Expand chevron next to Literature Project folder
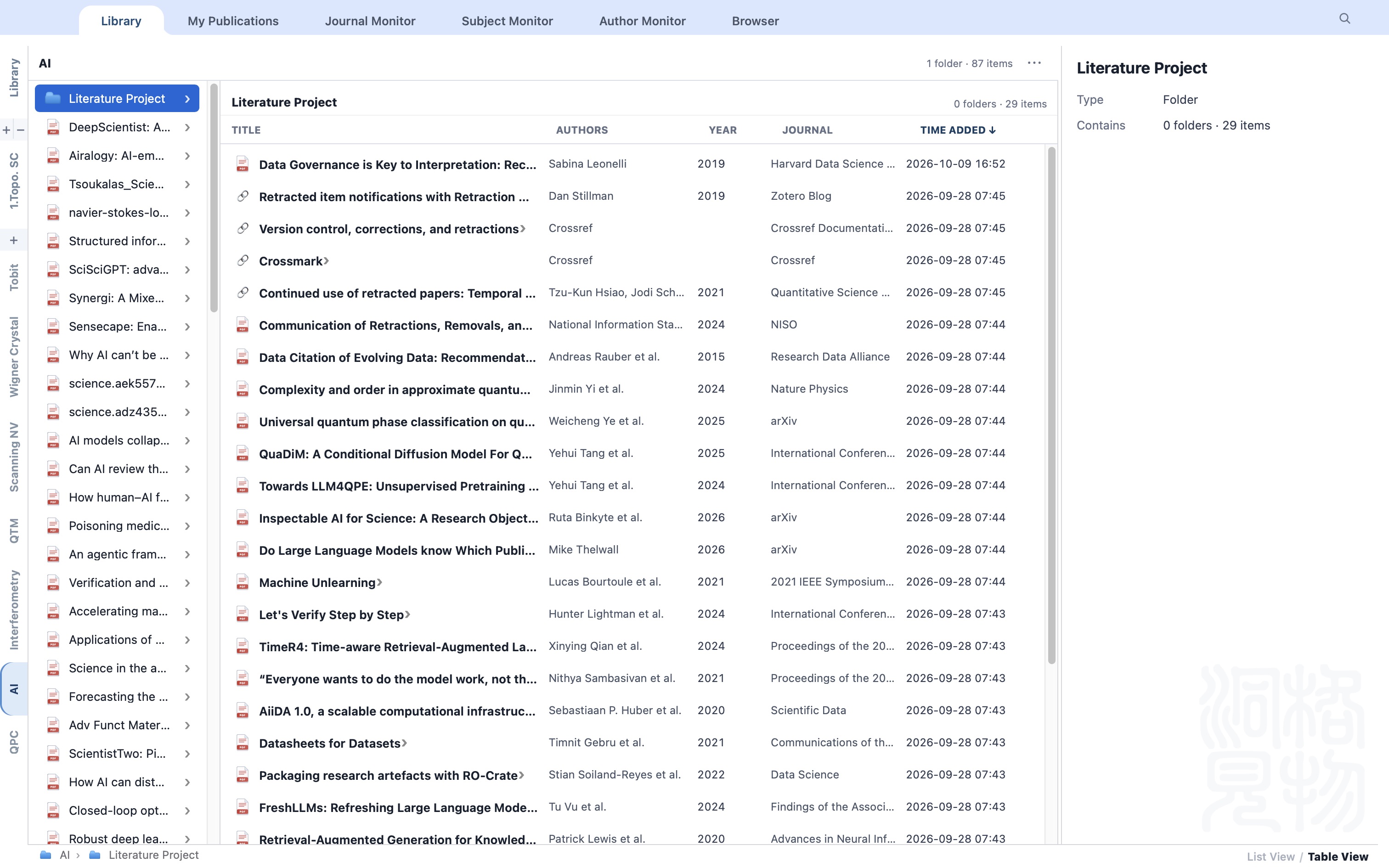Viewport: 1389px width, 868px height. [187, 99]
